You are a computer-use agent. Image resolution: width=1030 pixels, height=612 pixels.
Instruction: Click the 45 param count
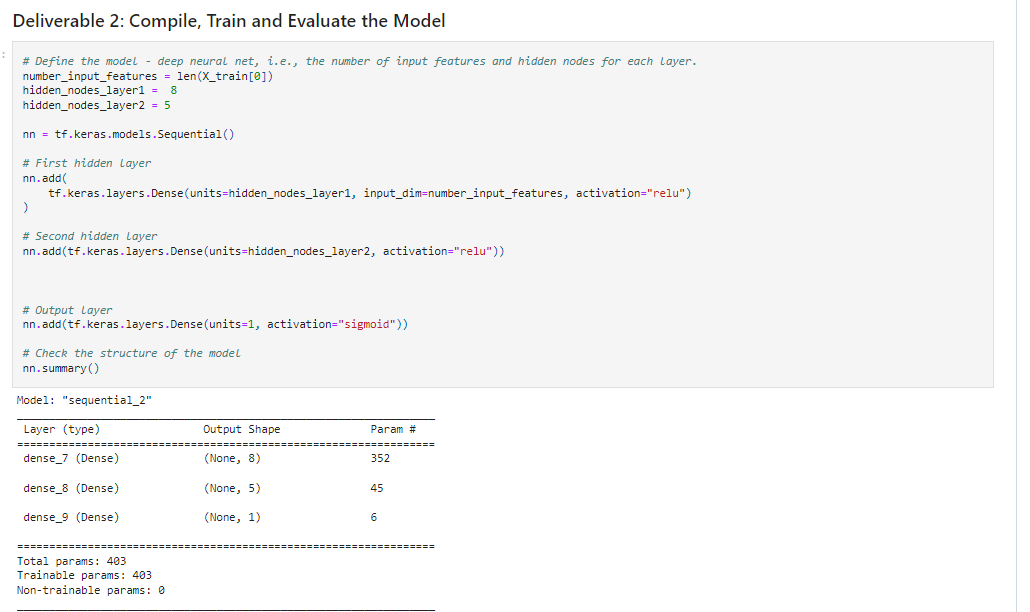[x=377, y=489]
